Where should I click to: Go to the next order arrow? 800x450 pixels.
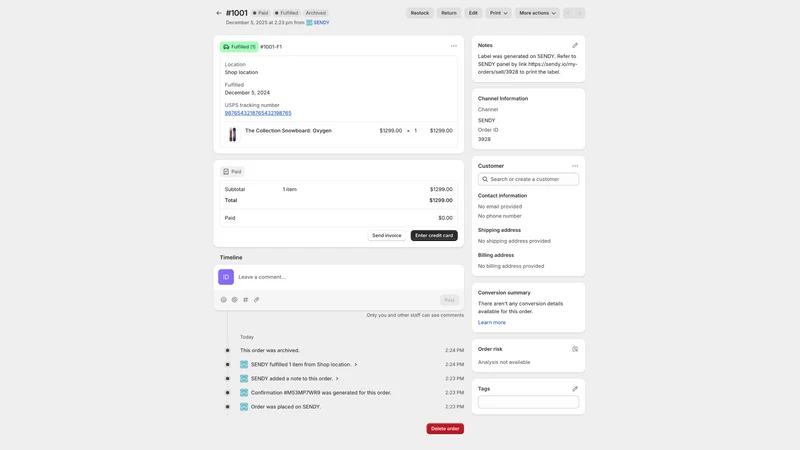(580, 13)
